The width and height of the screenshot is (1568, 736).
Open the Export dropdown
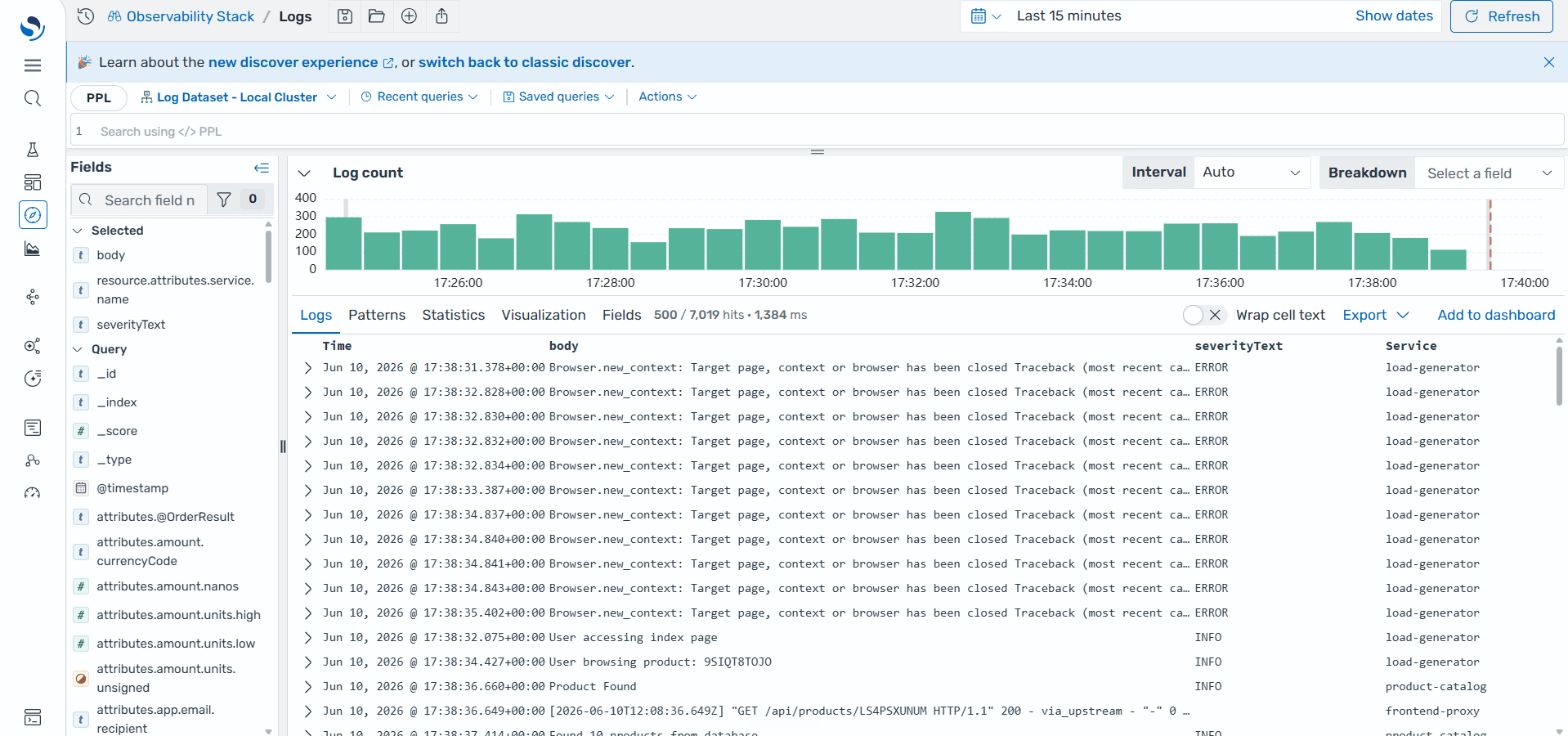pos(1376,315)
